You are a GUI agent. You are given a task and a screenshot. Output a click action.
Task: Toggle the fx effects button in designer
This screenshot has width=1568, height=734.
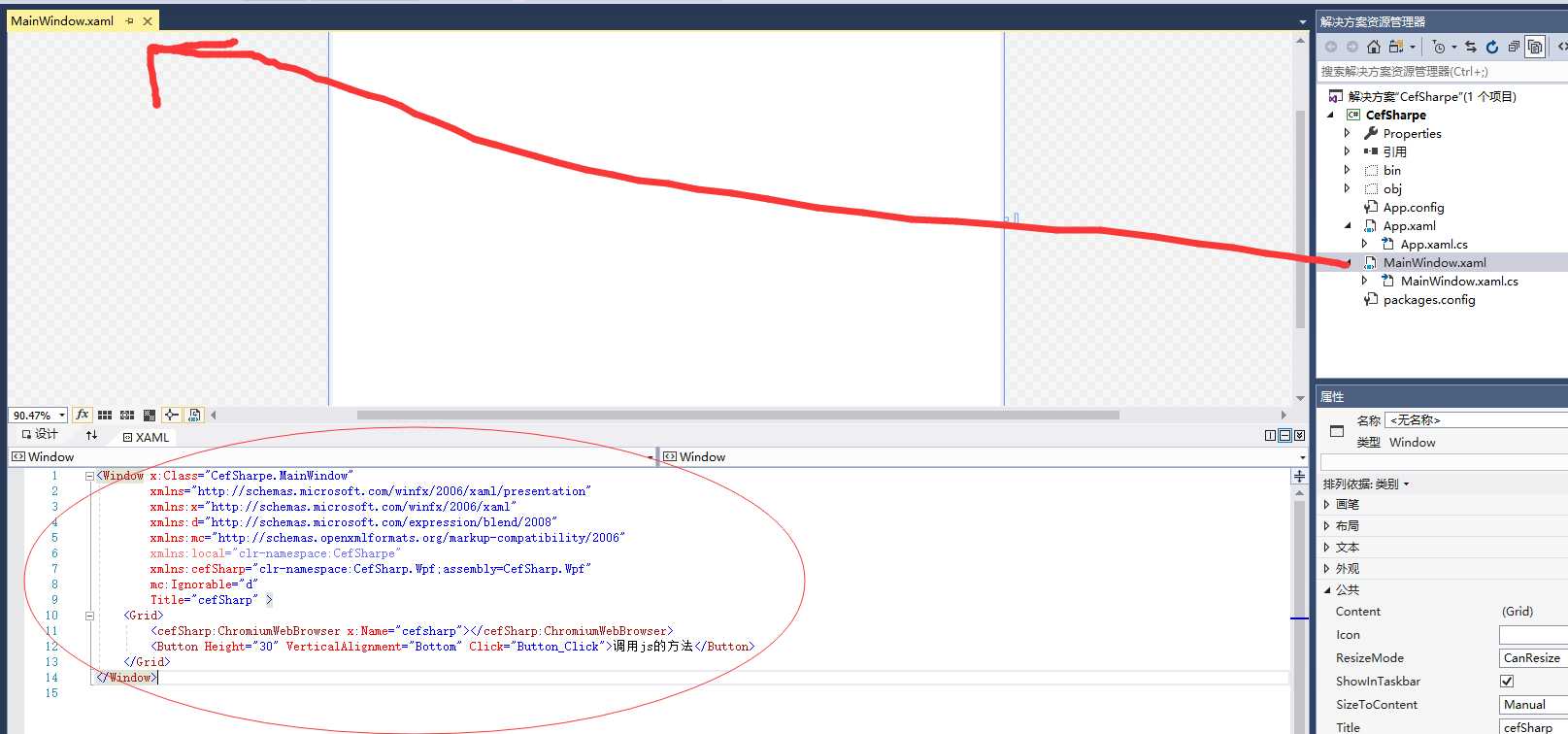[83, 415]
